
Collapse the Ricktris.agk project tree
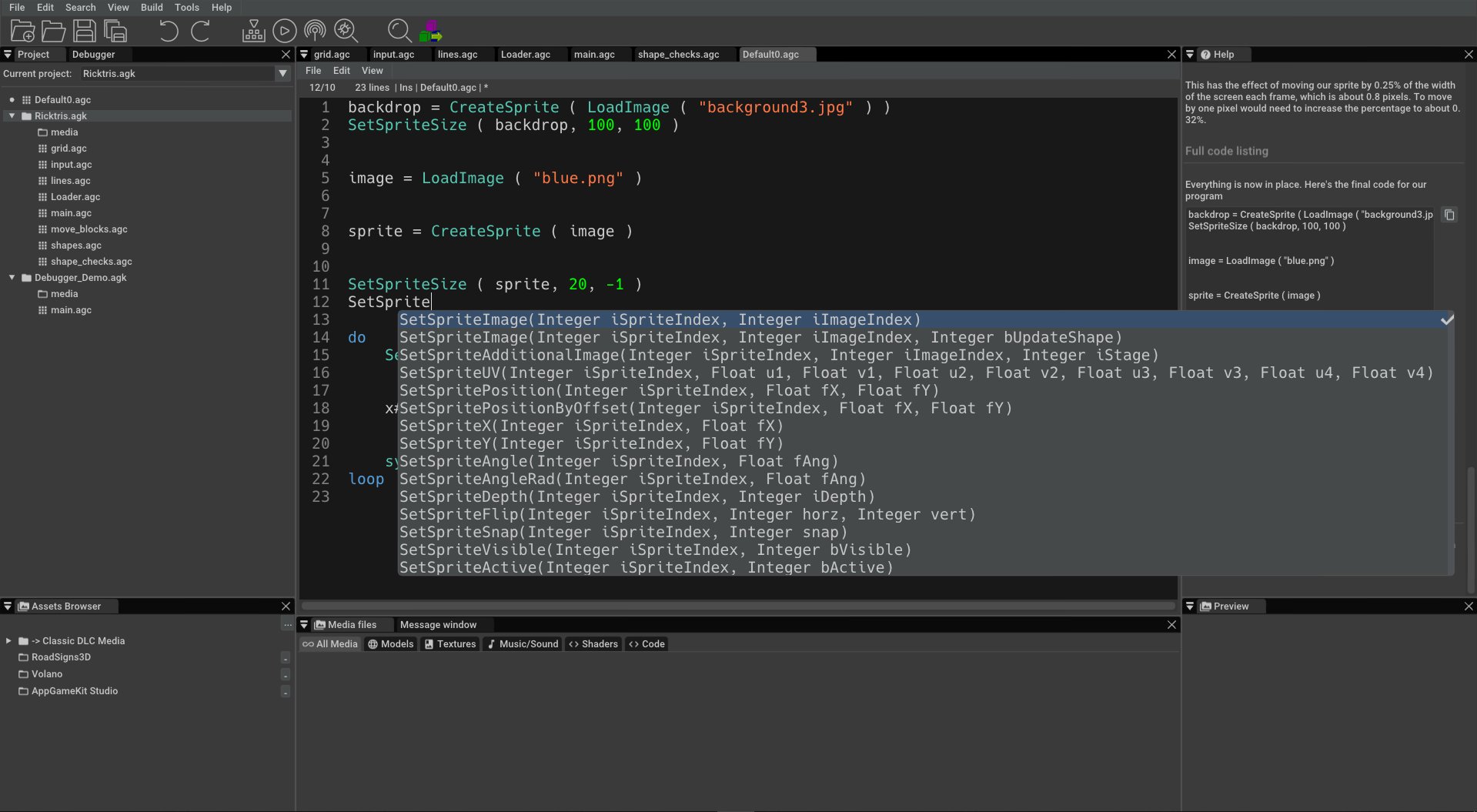tap(12, 115)
